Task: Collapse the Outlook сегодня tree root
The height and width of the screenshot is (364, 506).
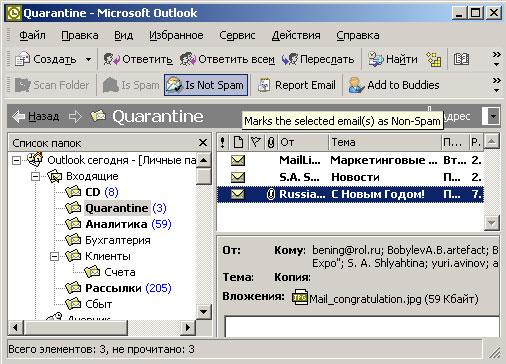Action: (x=16, y=160)
